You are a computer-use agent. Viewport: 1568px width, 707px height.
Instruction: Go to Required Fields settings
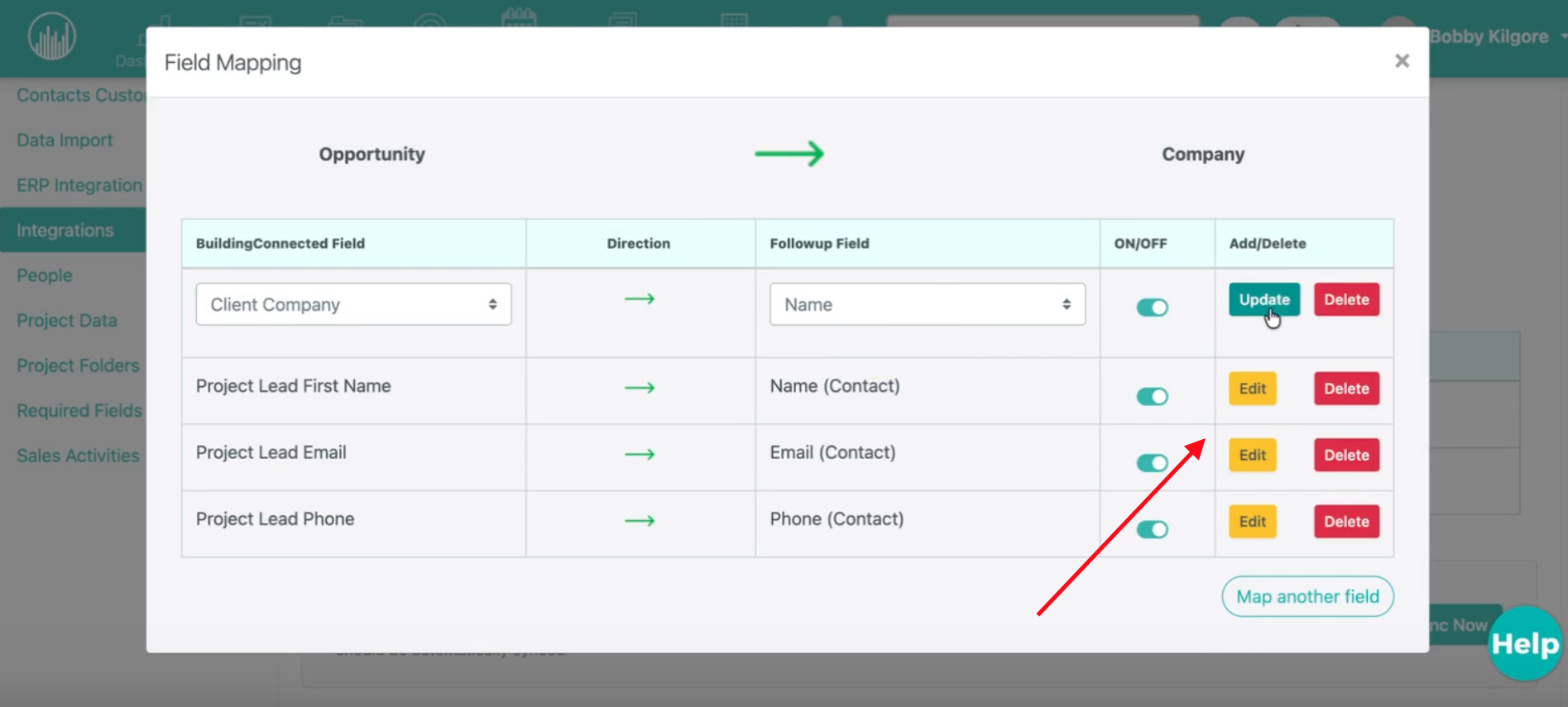(x=79, y=410)
